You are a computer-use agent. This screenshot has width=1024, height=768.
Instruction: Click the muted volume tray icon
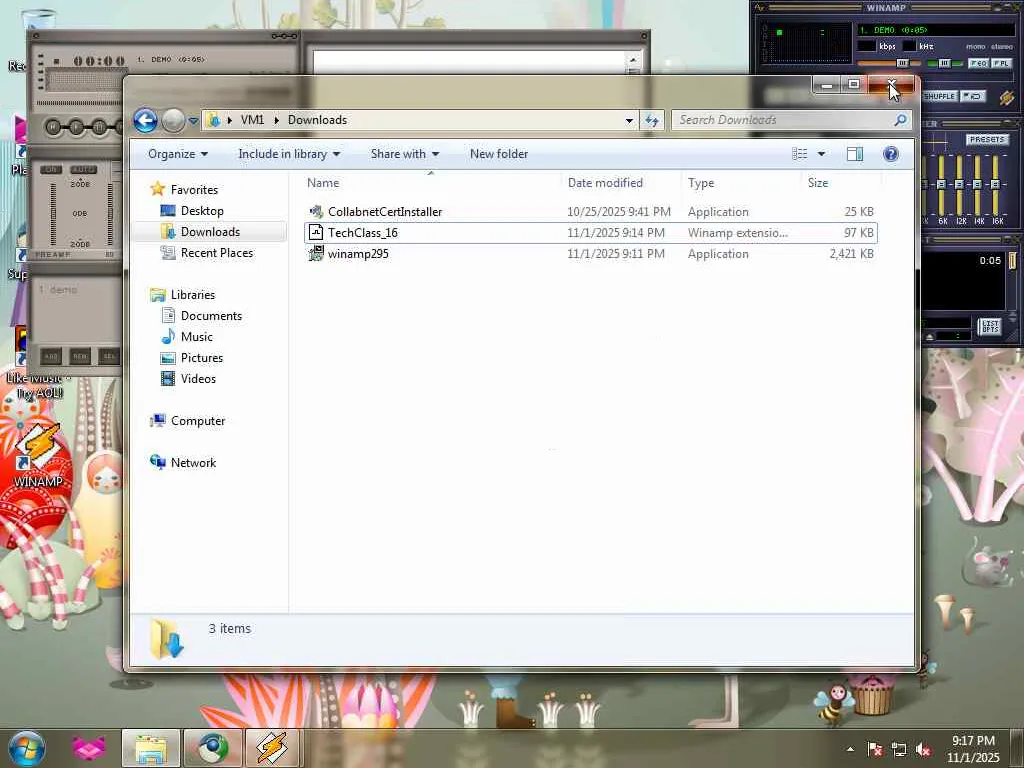pos(923,750)
